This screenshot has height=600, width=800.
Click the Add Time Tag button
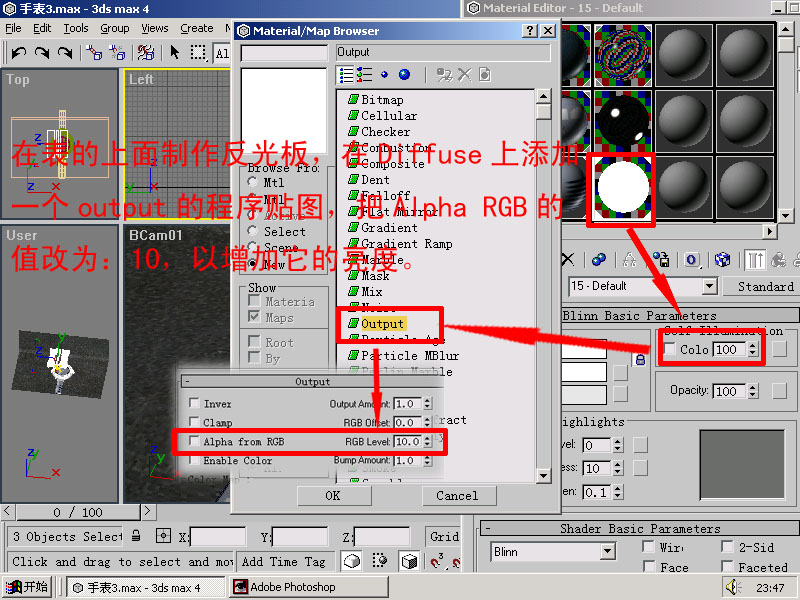(x=284, y=562)
